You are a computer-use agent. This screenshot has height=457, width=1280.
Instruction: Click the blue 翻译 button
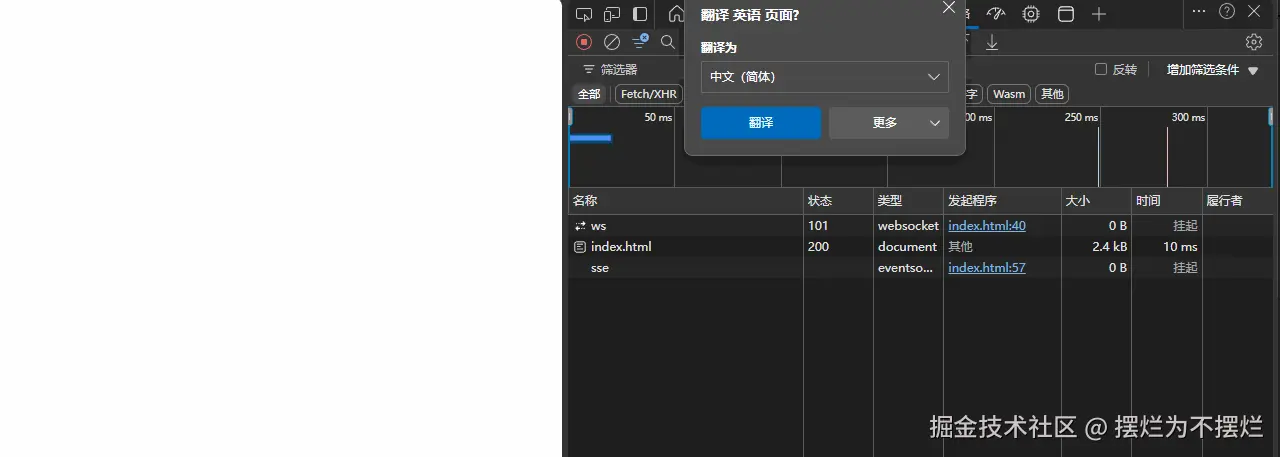tap(761, 123)
